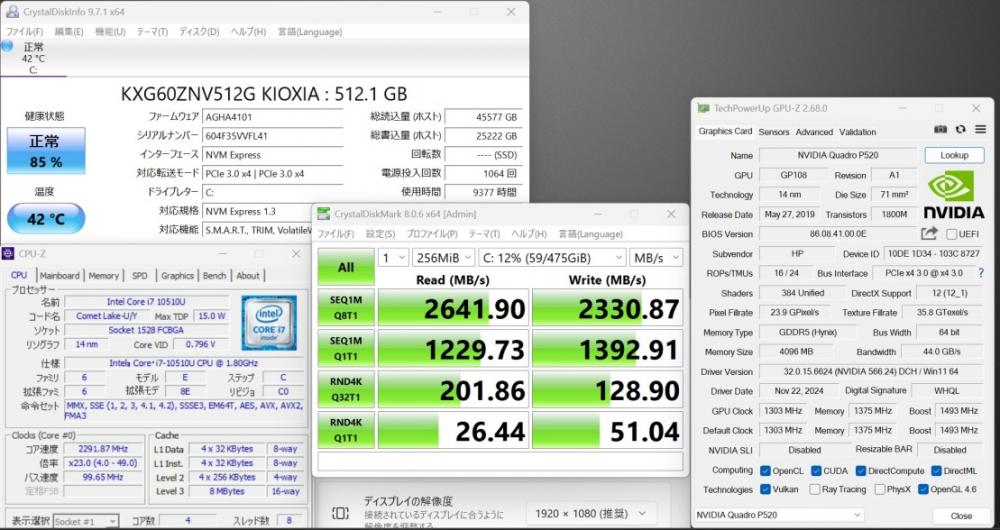This screenshot has height=530, width=1000.
Task: Click the 正常 85 % health status button
Action: click(x=46, y=151)
